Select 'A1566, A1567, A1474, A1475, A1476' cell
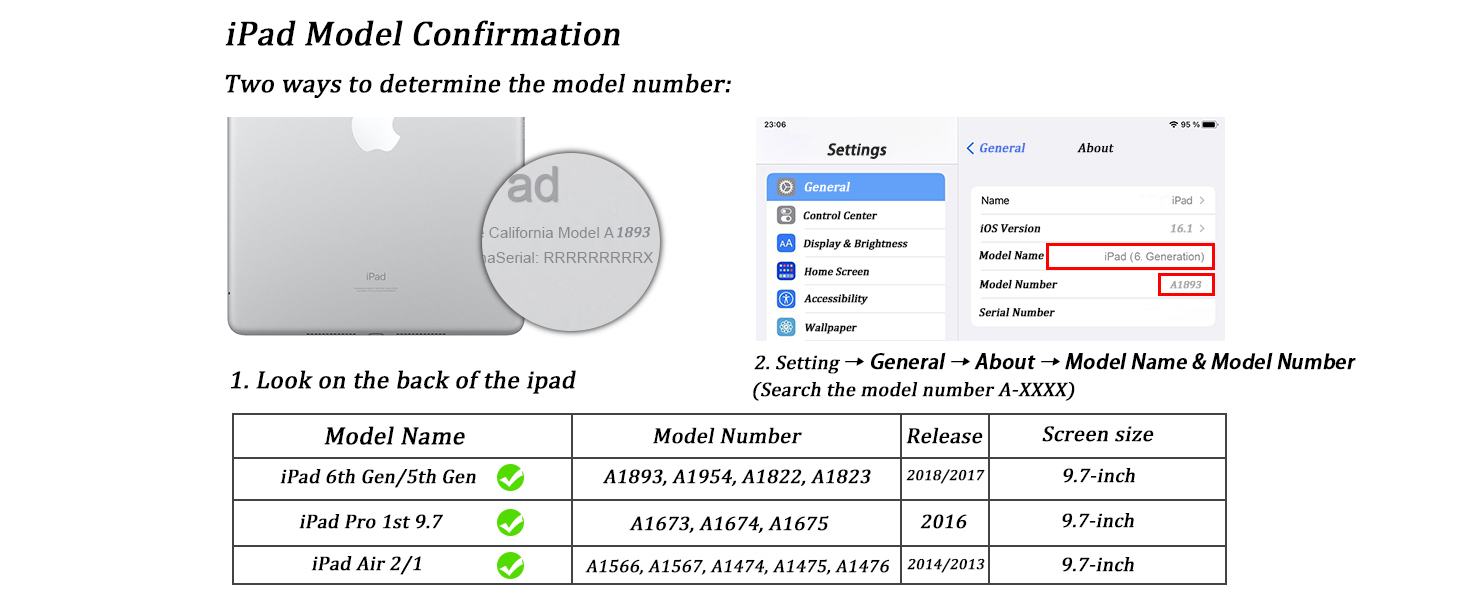The height and width of the screenshot is (600, 1464). click(x=738, y=567)
